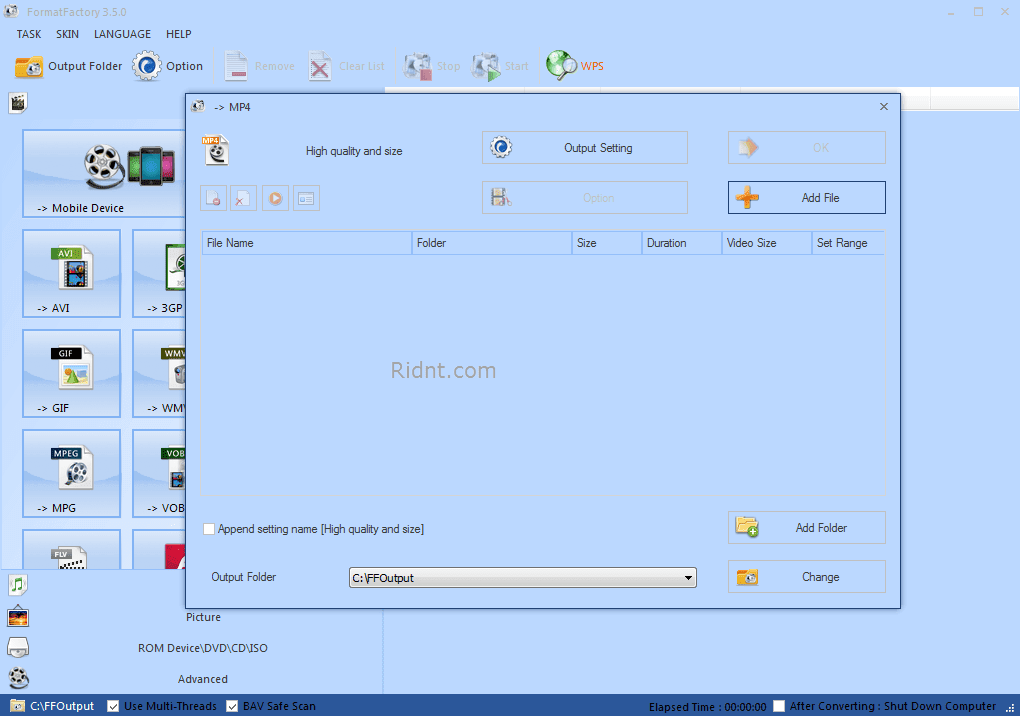Open the WPS globe icon
Viewport: 1020px width, 716px height.
pyautogui.click(x=561, y=66)
